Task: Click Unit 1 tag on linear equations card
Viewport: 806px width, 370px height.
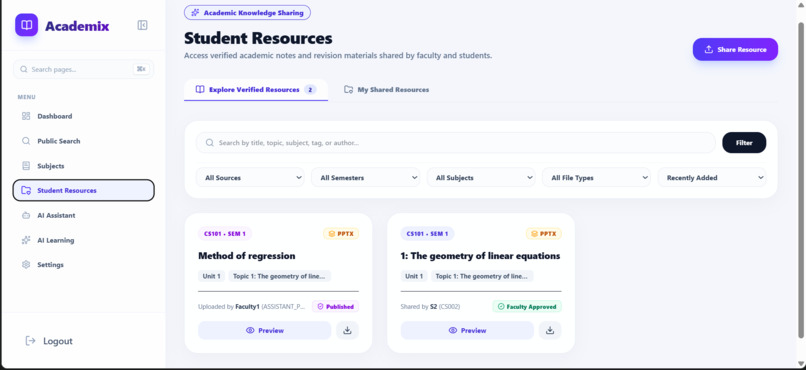Action: (x=414, y=276)
